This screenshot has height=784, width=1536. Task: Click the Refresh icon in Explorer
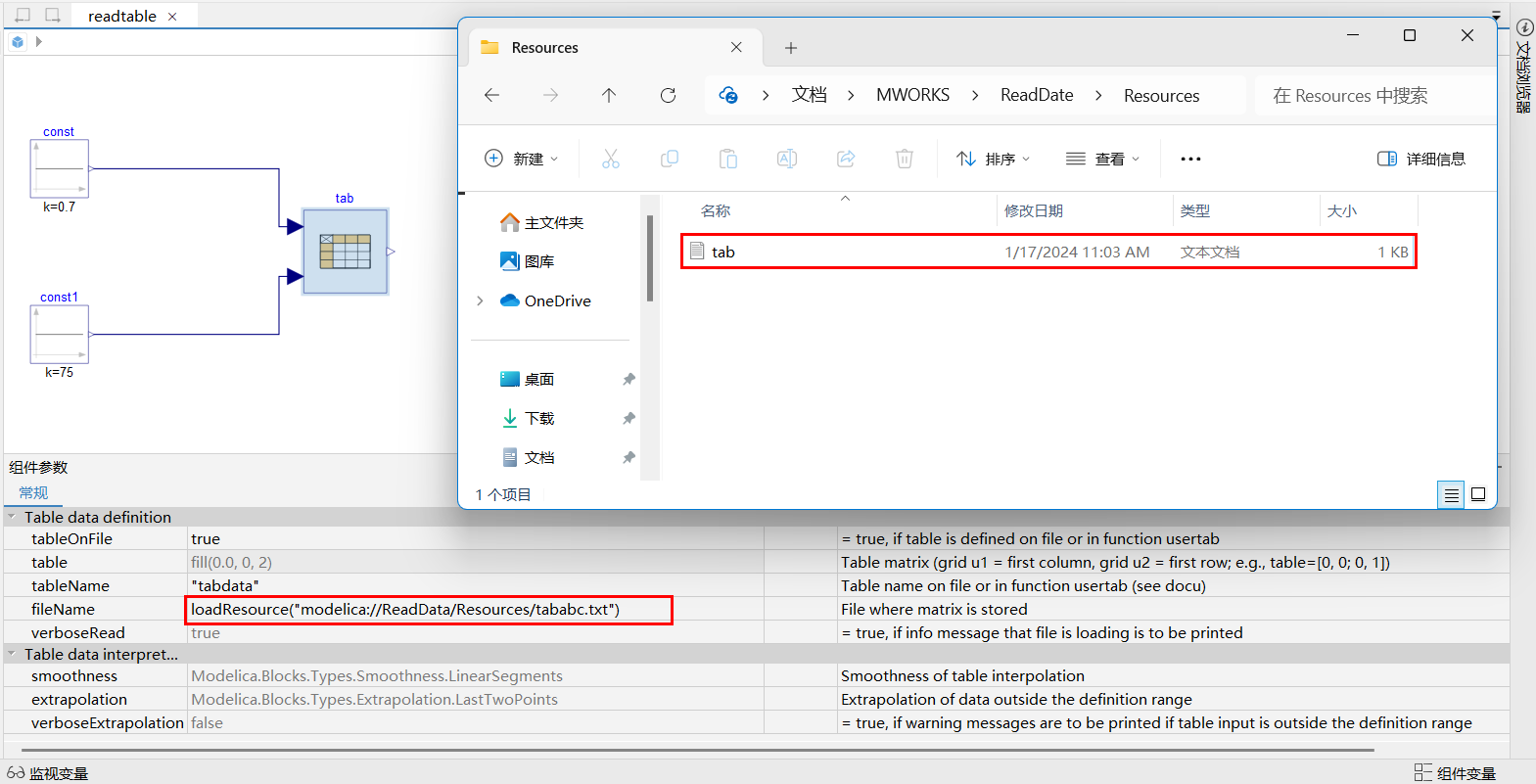(x=668, y=95)
